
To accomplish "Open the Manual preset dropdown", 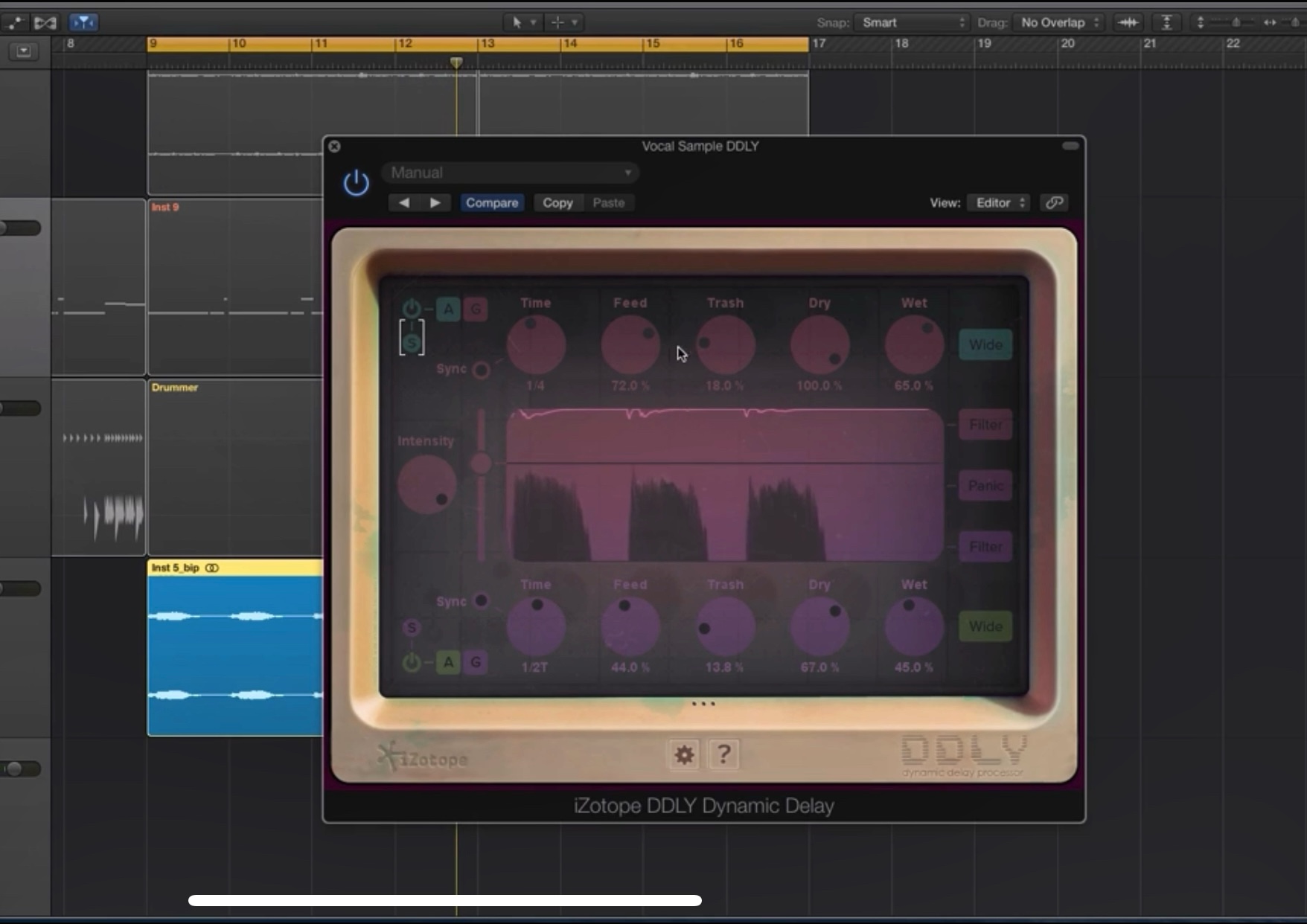I will point(511,173).
